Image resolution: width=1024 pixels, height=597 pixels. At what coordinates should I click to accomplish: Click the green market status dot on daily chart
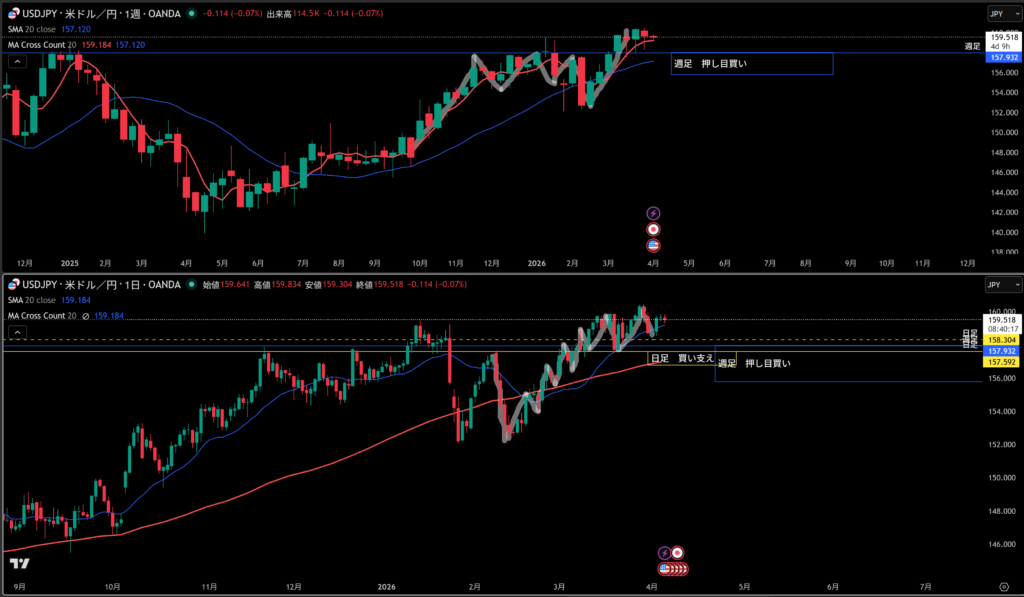coord(190,285)
